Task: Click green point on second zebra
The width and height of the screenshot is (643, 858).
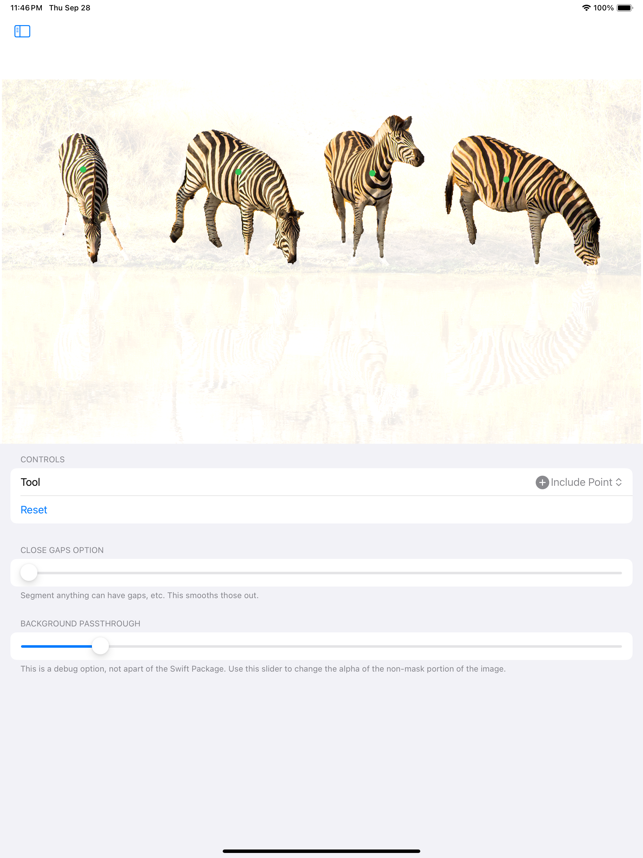Action: click(x=238, y=172)
